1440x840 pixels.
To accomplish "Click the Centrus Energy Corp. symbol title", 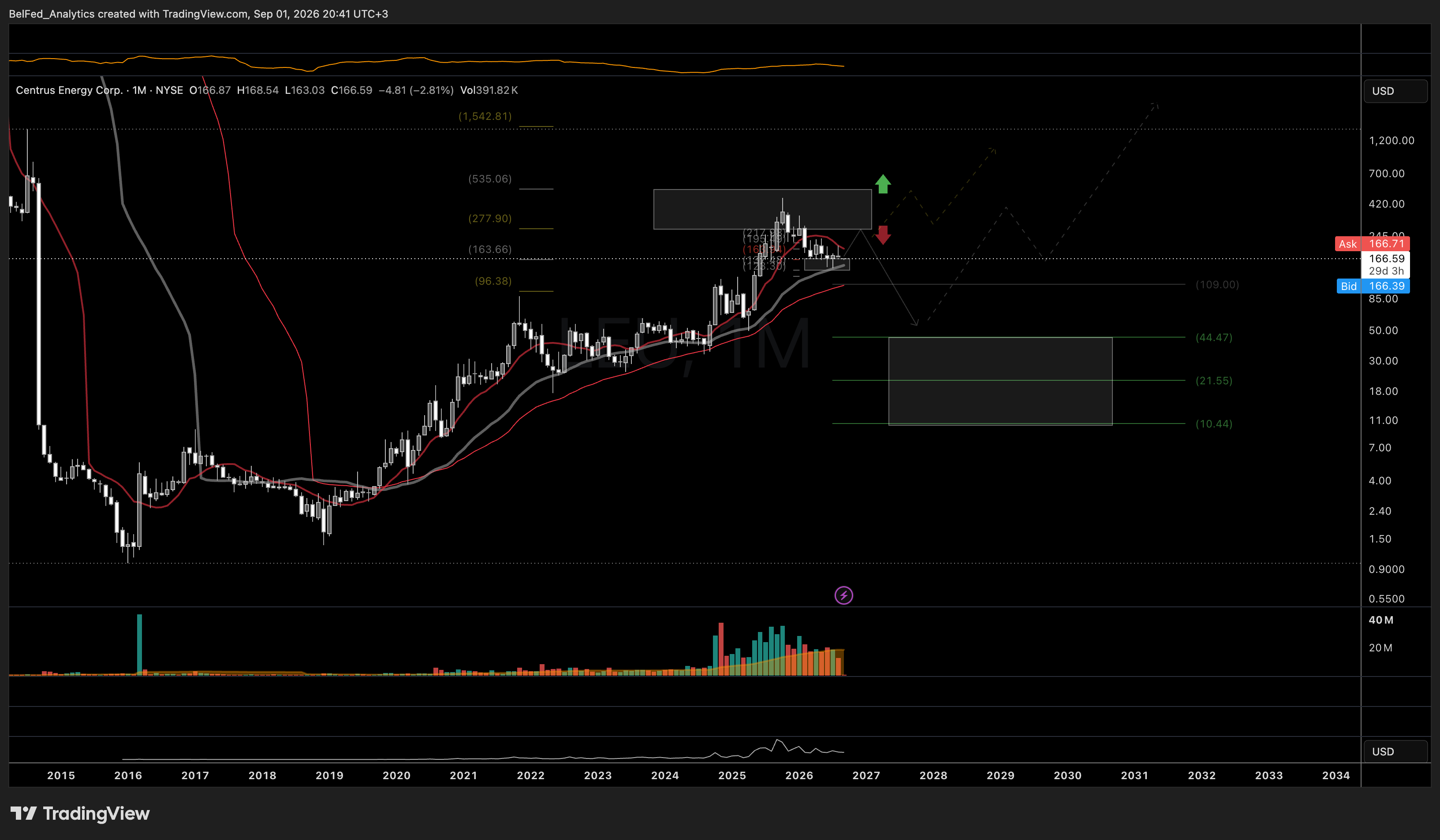I will [x=69, y=90].
